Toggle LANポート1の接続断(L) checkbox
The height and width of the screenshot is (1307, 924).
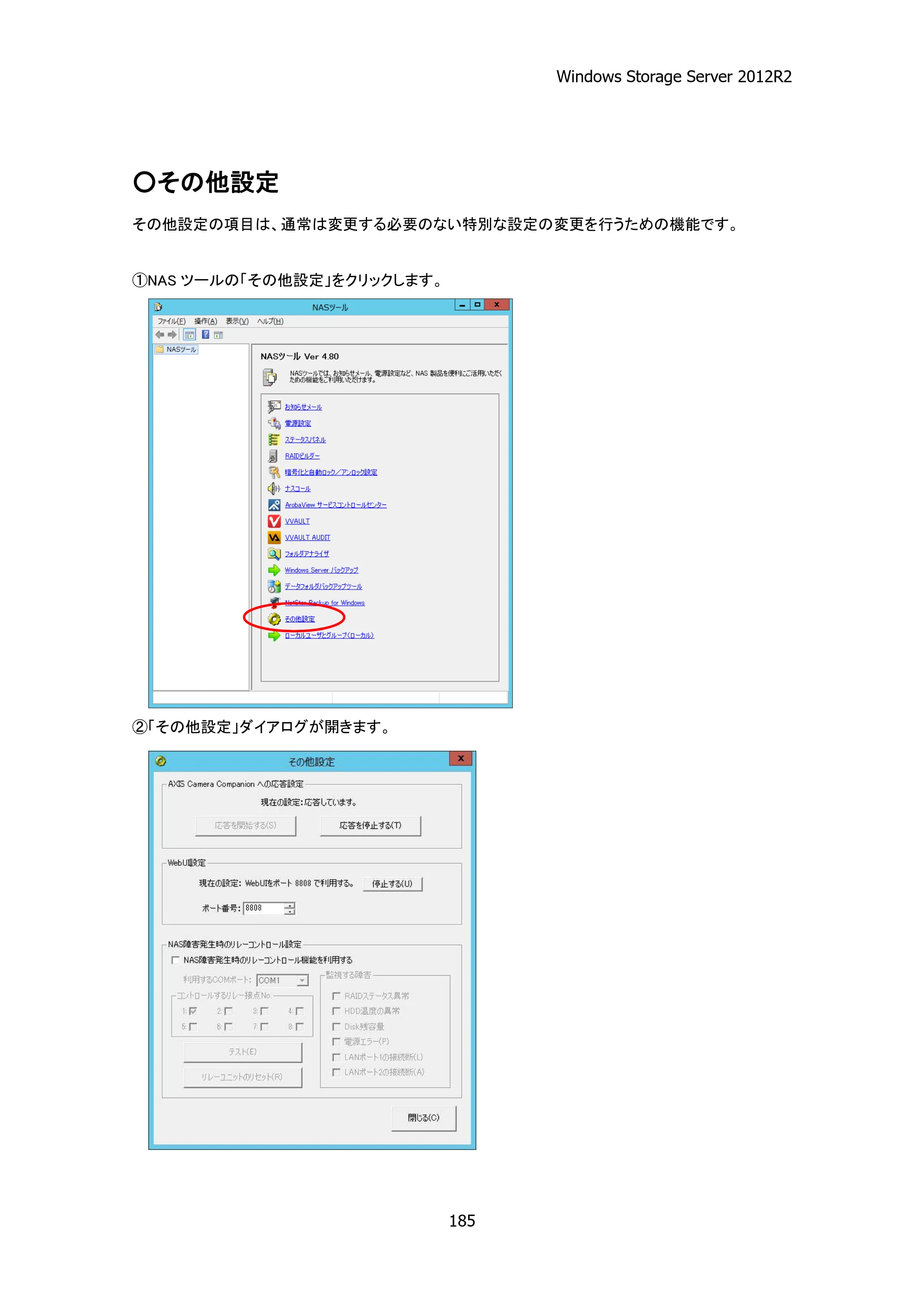[336, 1057]
